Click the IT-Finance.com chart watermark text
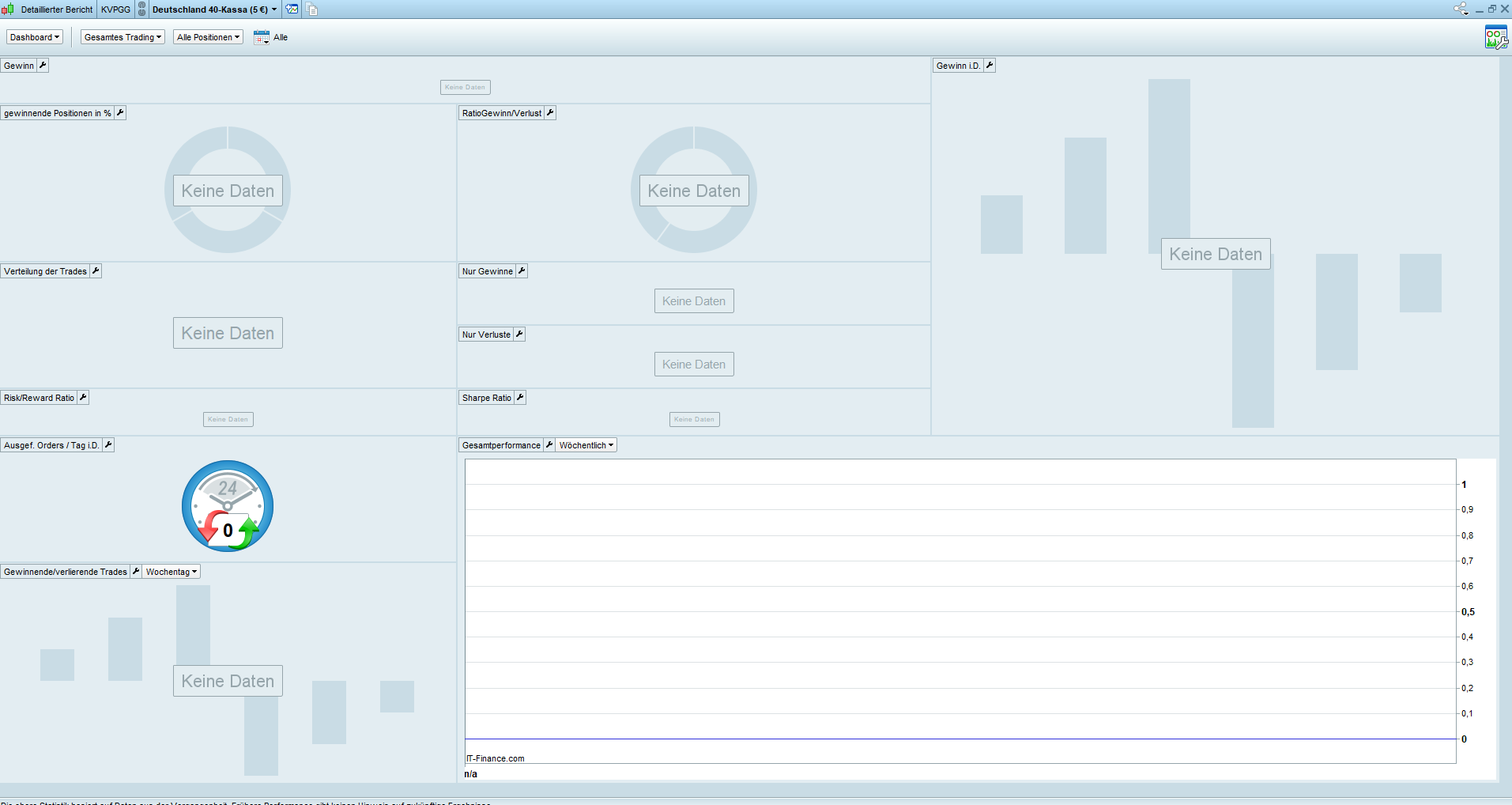Viewport: 1512px width, 805px height. point(496,758)
